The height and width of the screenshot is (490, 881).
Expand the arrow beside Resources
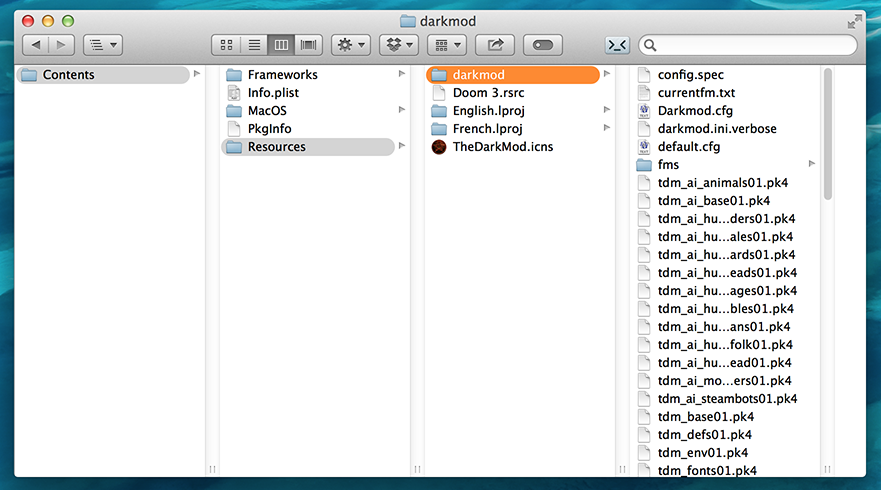click(x=402, y=146)
